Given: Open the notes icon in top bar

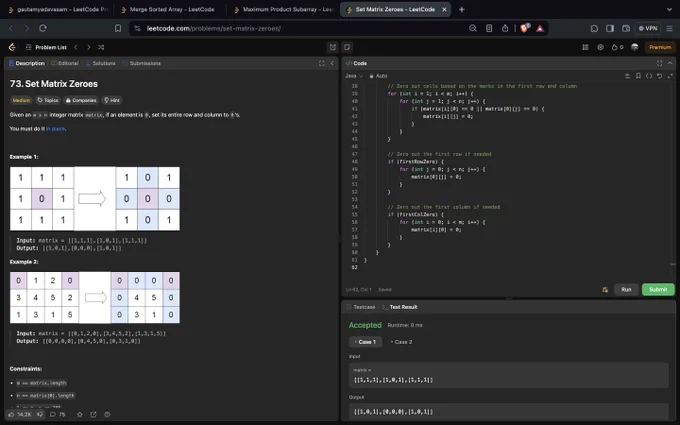Looking at the screenshot, I should [x=347, y=47].
